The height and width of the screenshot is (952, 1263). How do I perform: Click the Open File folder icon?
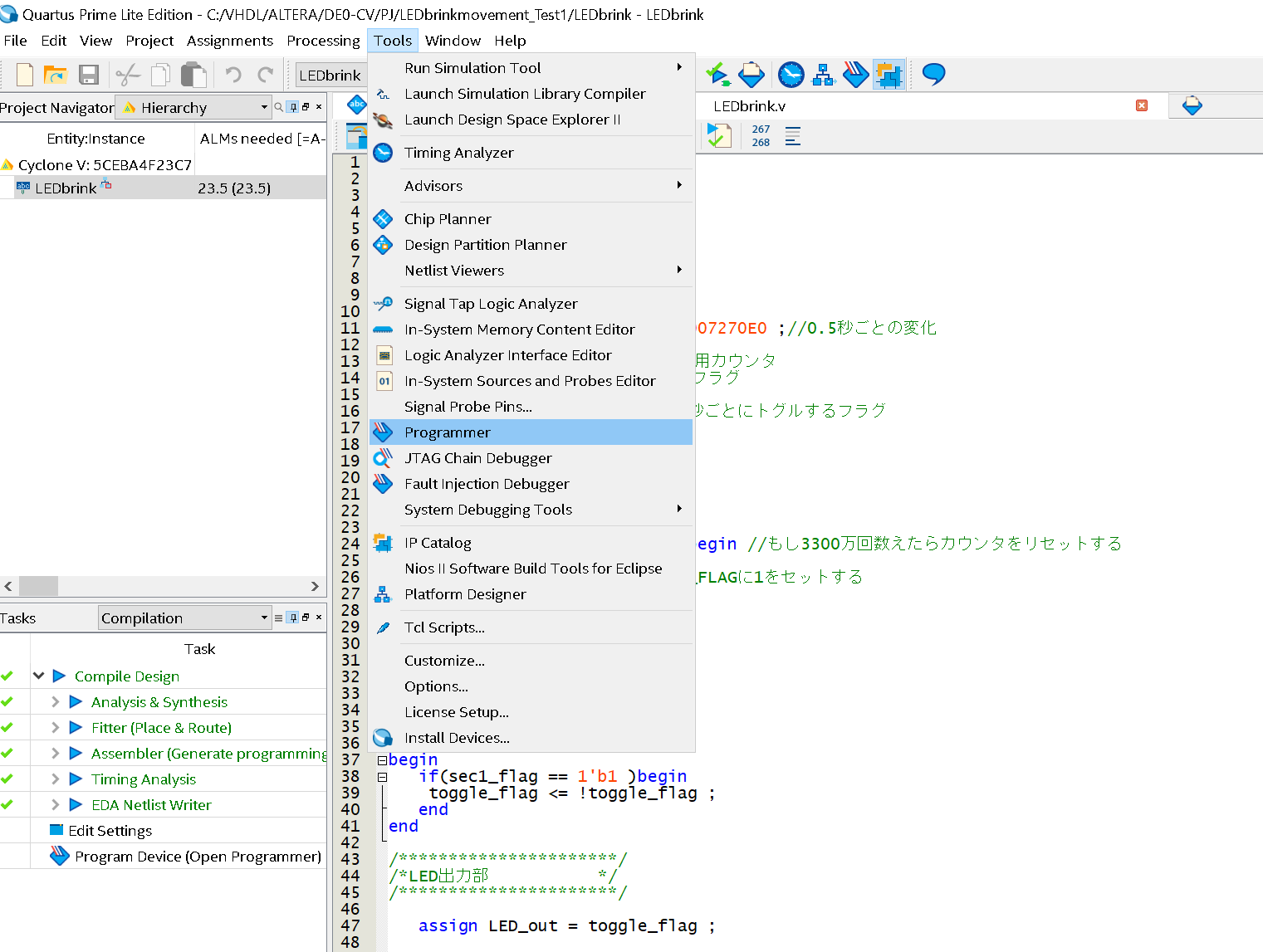[x=56, y=75]
